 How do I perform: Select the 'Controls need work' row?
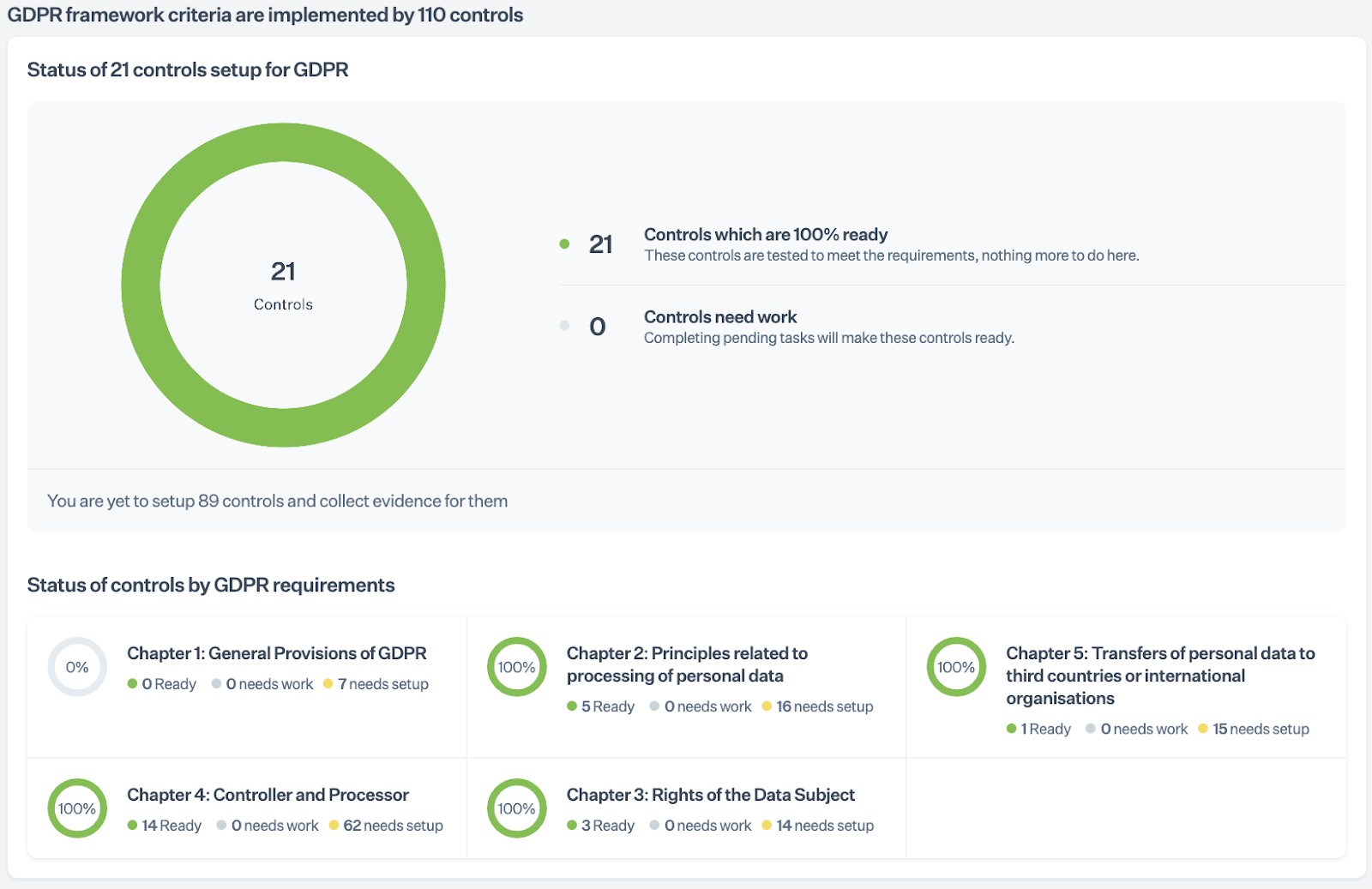(x=952, y=327)
